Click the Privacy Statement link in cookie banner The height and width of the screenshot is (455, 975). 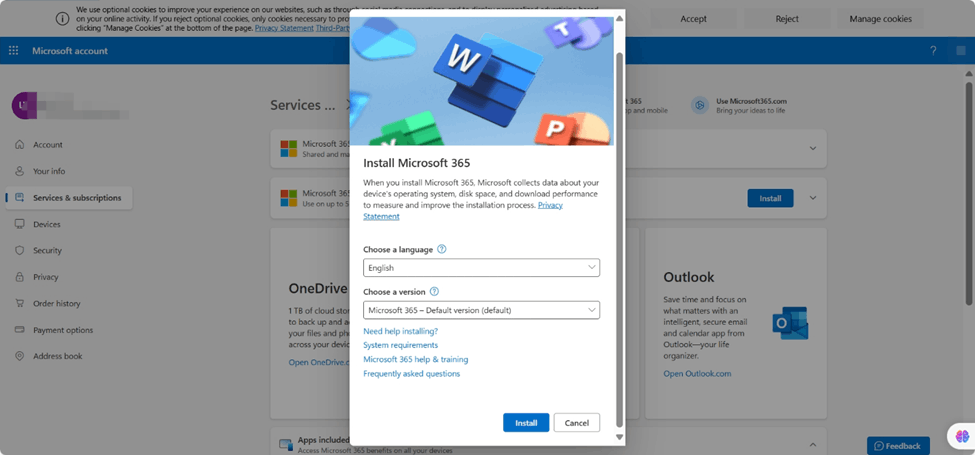[x=284, y=28]
